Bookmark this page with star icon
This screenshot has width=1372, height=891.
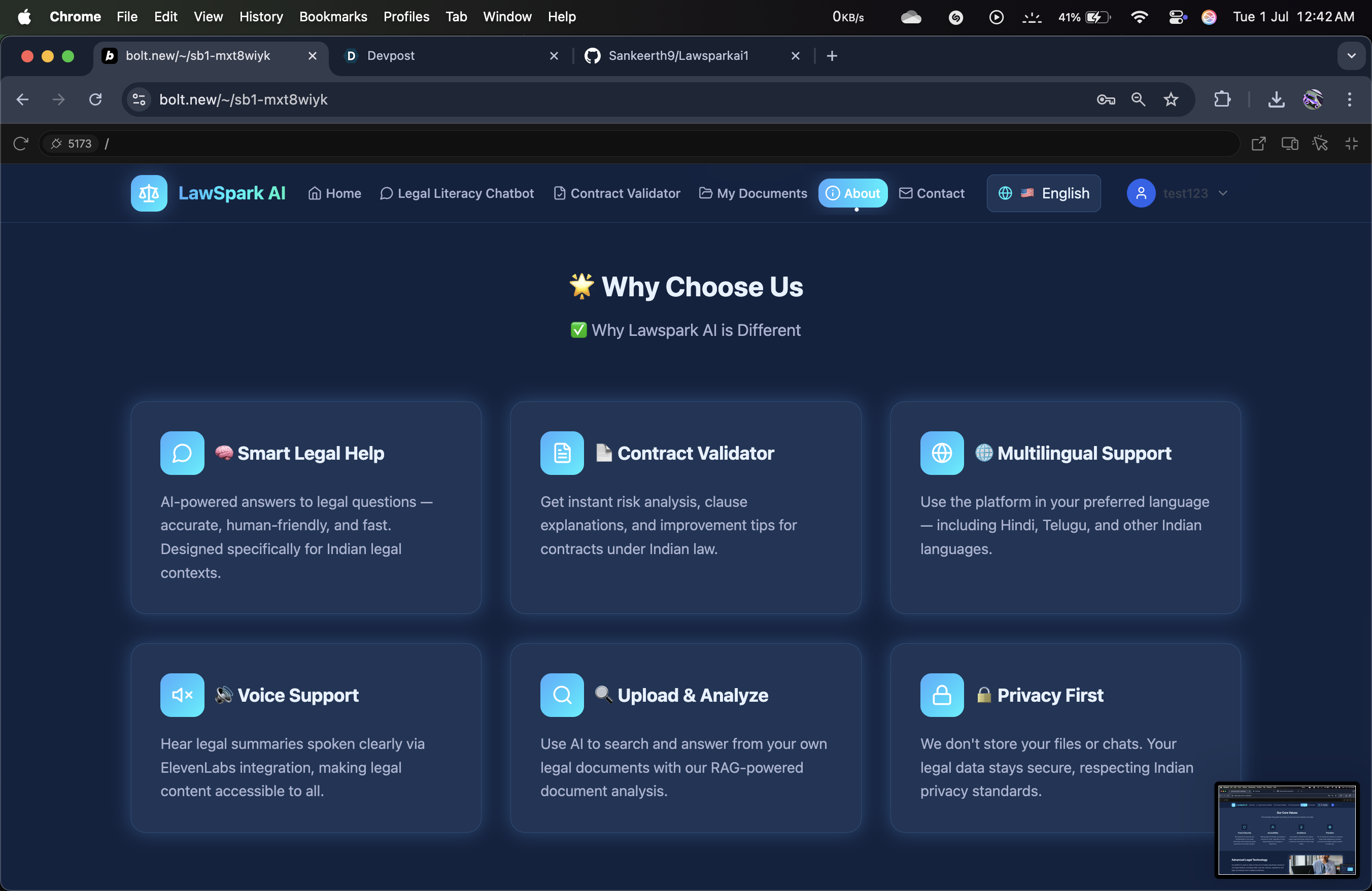[1171, 99]
